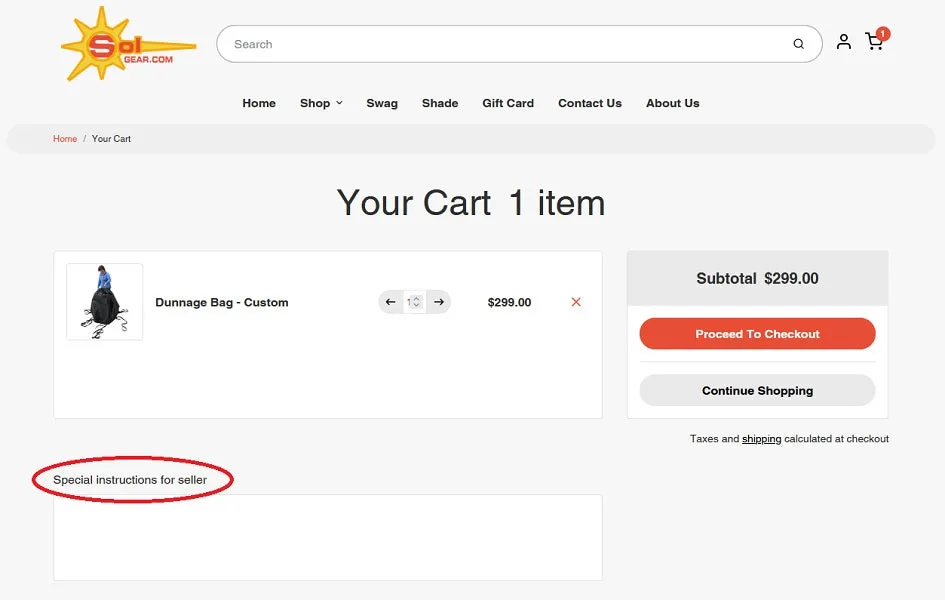Click the Home breadcrumb link
Image resolution: width=945 pixels, height=600 pixels.
(x=65, y=139)
